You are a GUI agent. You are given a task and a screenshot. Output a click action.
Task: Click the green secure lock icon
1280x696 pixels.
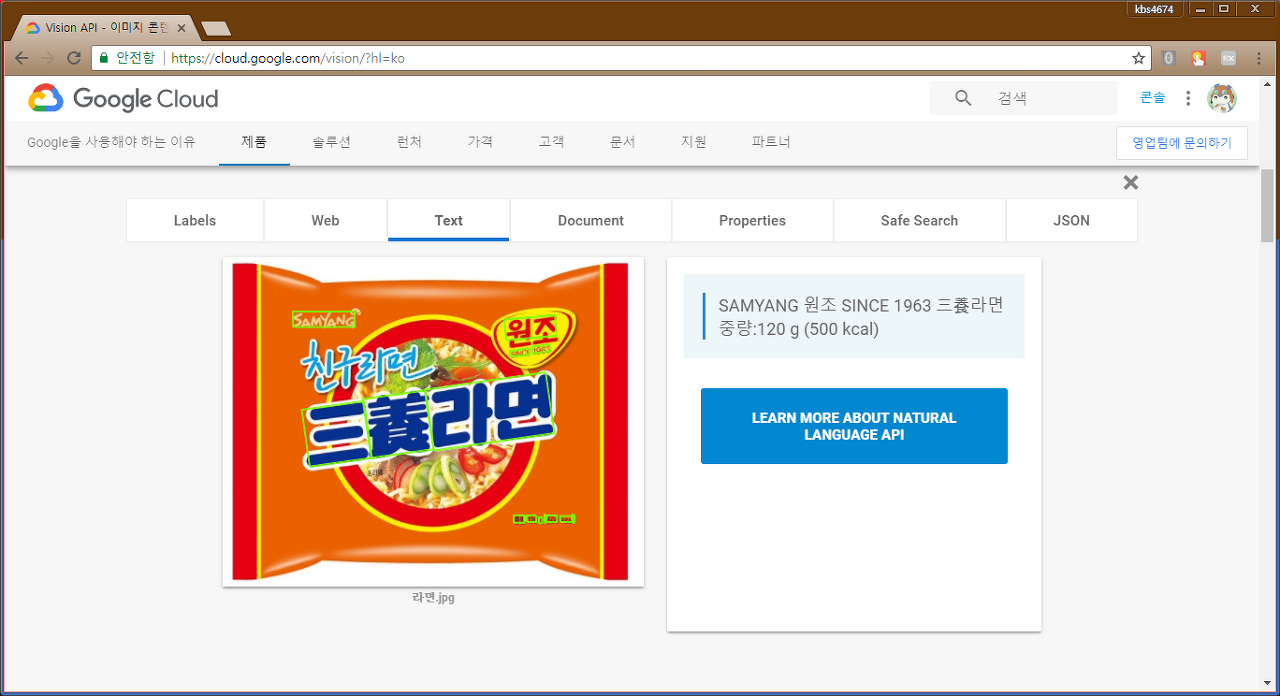(103, 58)
